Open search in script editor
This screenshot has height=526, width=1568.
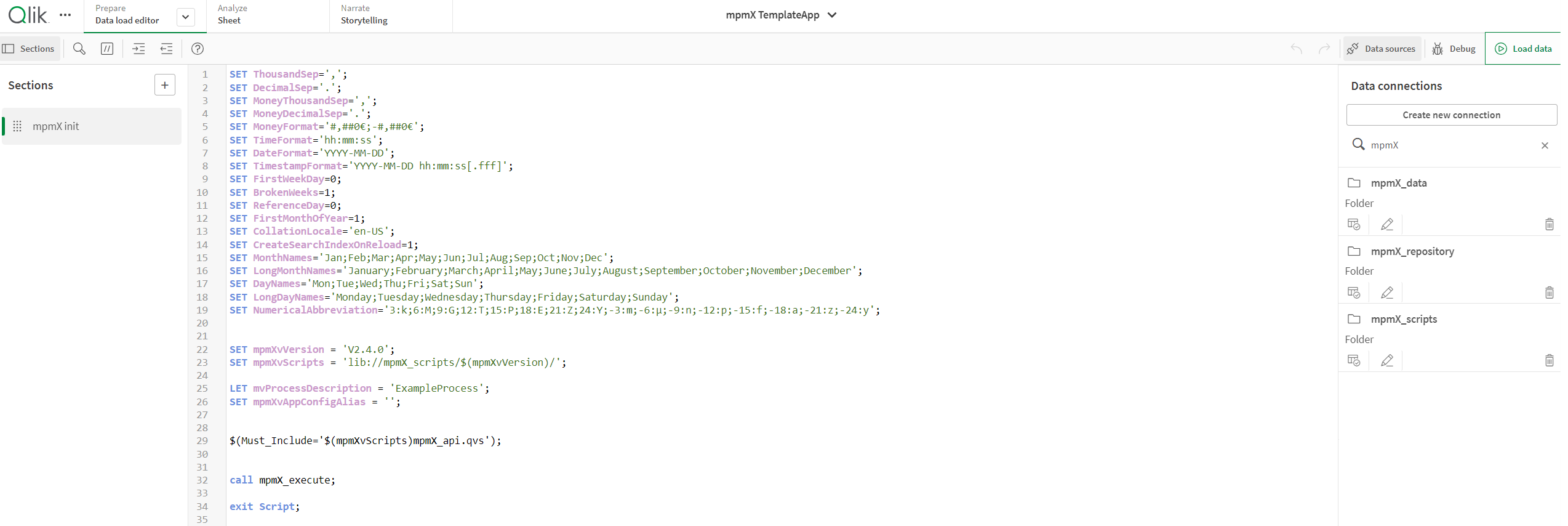pos(79,49)
